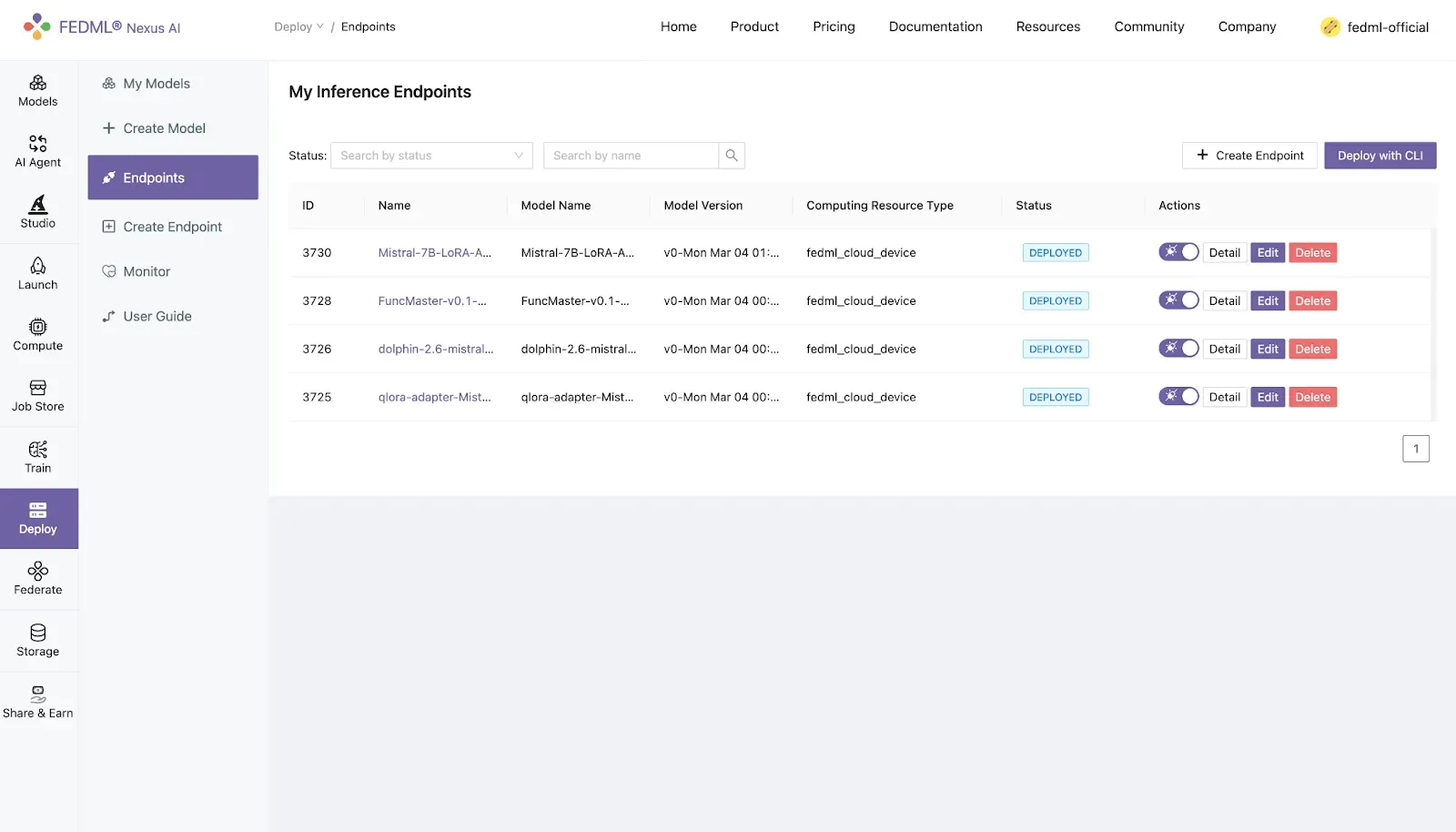Open the AI Agent section icon
Viewport: 1456px width, 832px height.
pyautogui.click(x=38, y=144)
